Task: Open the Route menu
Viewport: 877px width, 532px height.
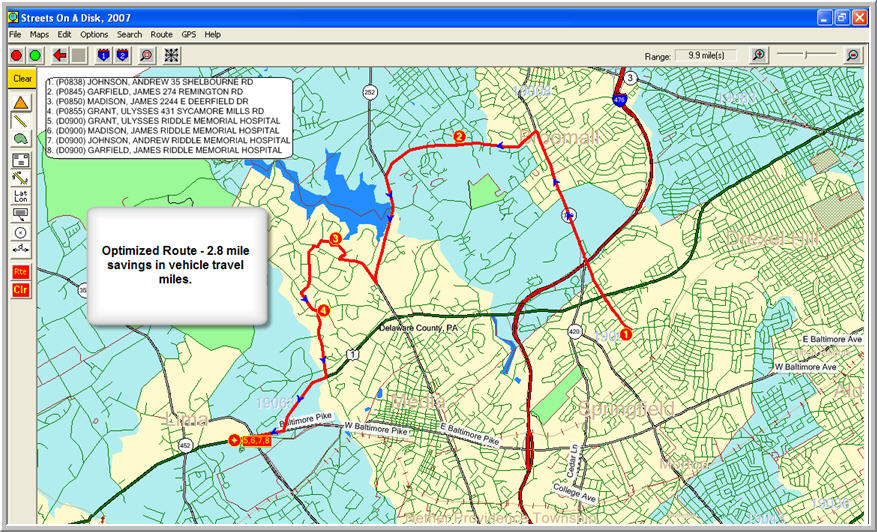Action: tap(162, 35)
